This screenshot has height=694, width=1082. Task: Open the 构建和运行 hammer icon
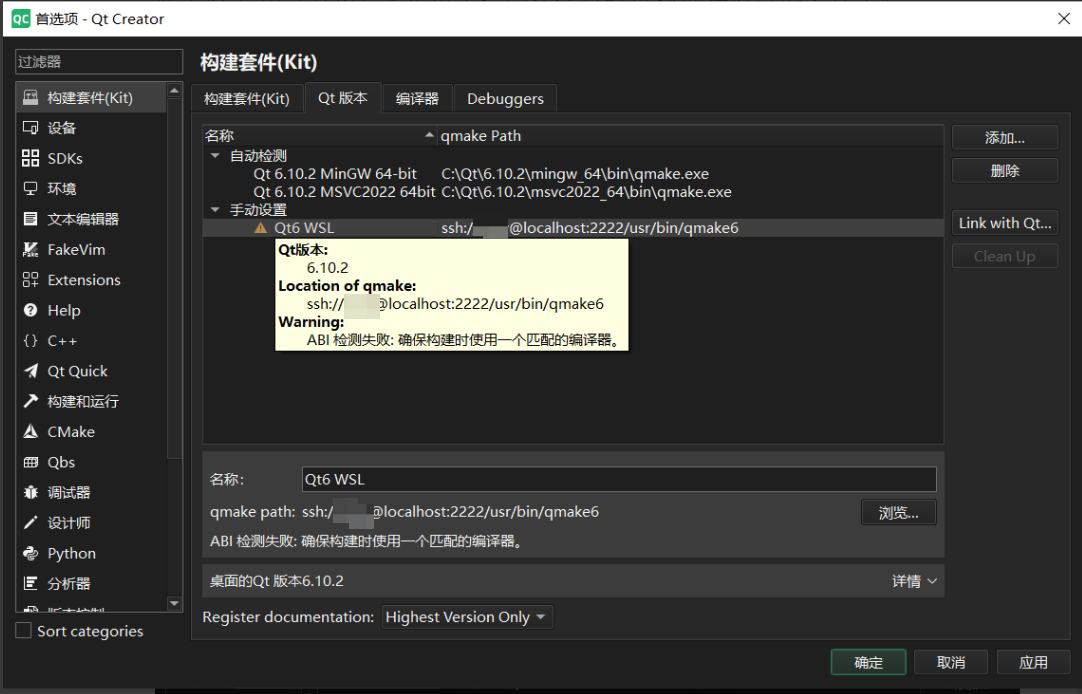click(30, 401)
